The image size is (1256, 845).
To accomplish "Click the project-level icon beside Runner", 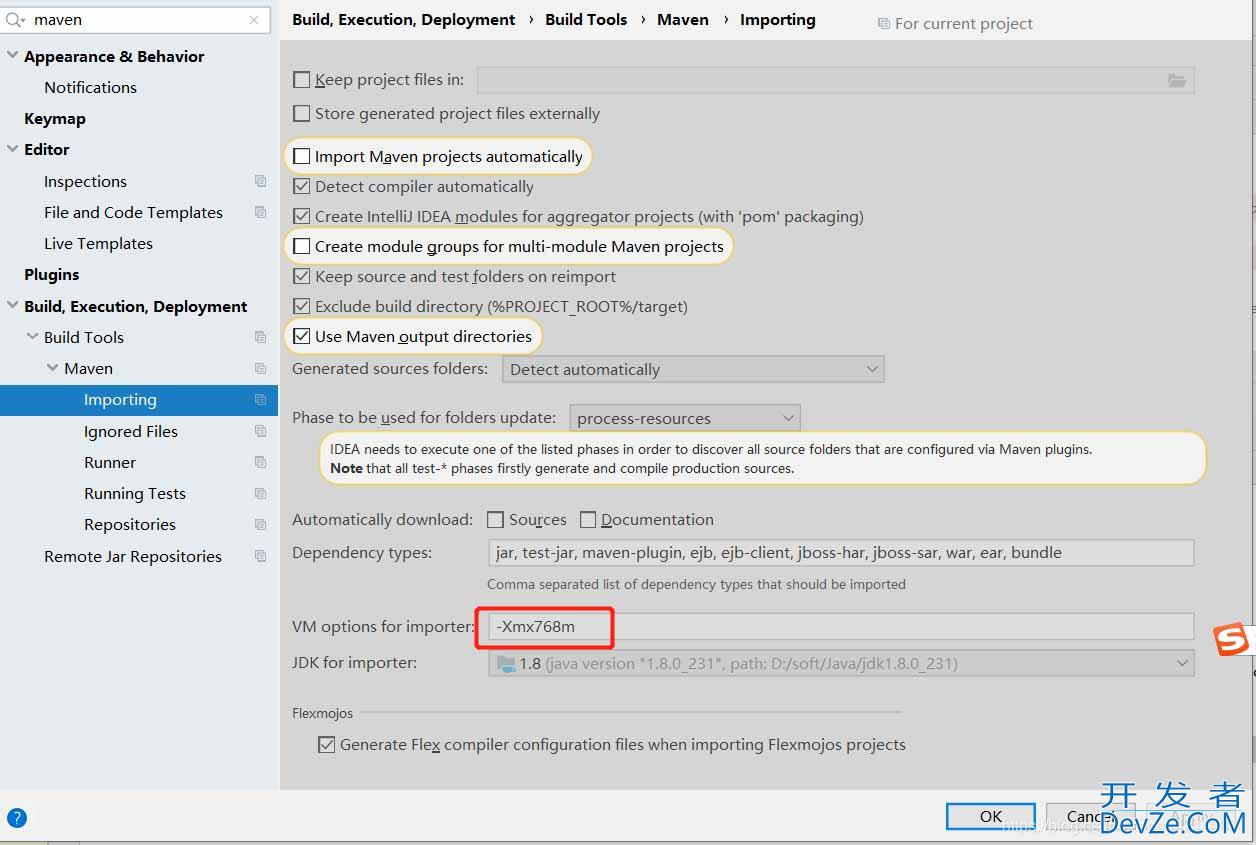I will coord(260,462).
